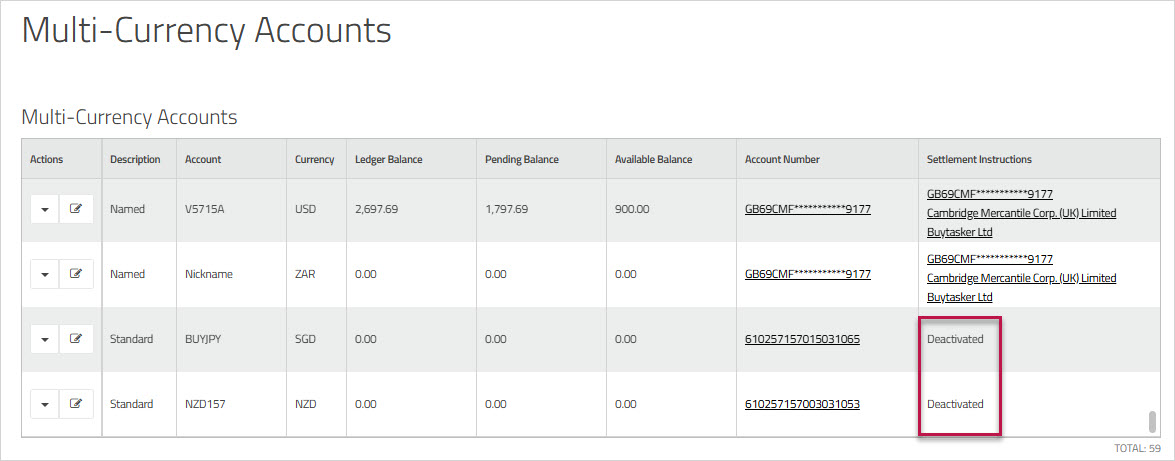
Task: Open account number link in ZAR row
Action: 807,274
